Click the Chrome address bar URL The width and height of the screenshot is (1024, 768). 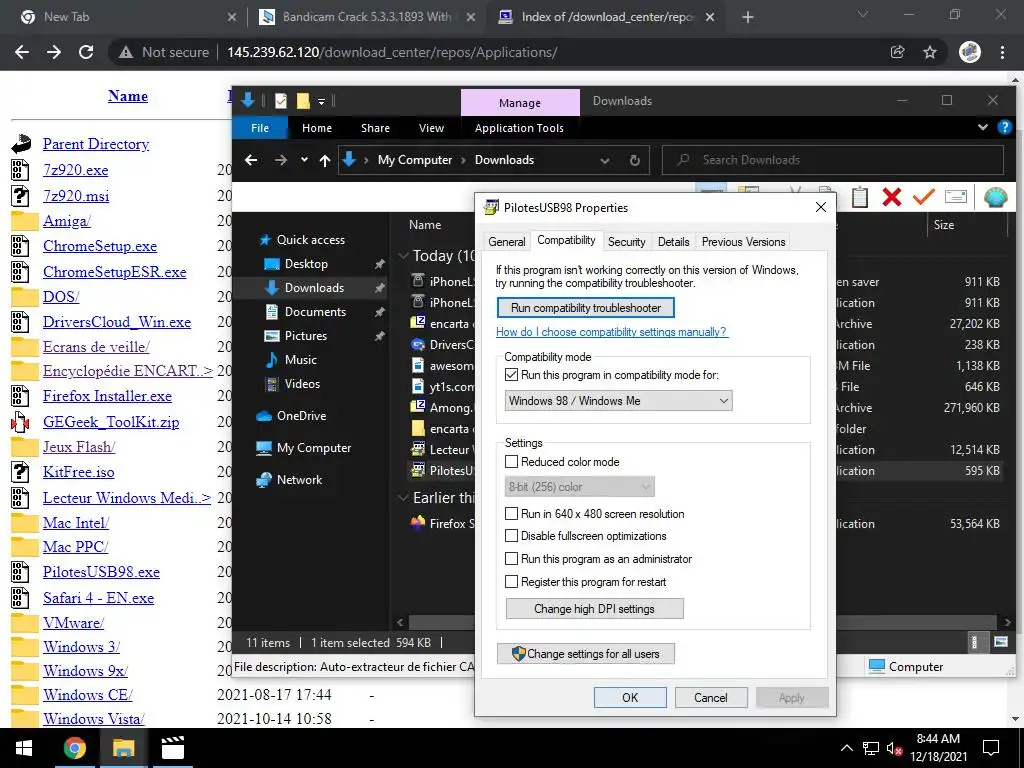[392, 52]
